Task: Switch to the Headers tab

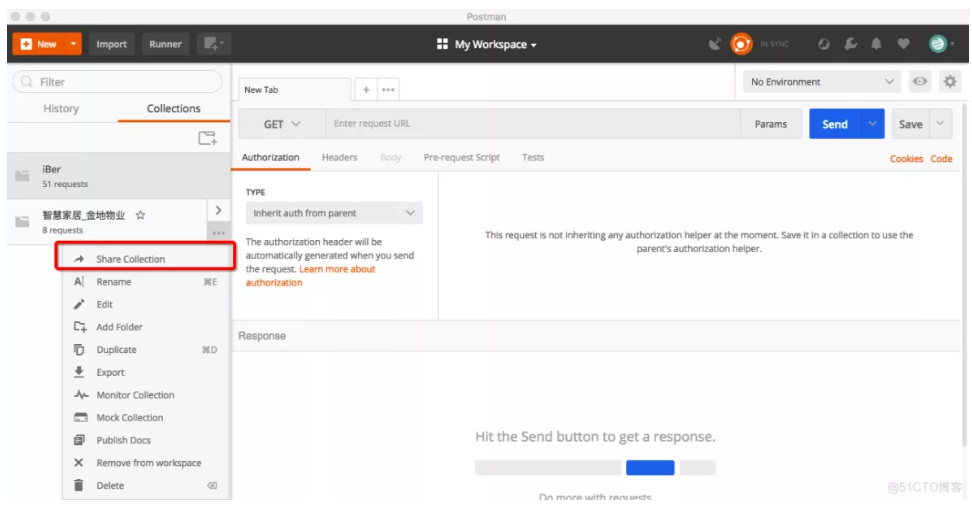Action: coord(339,157)
